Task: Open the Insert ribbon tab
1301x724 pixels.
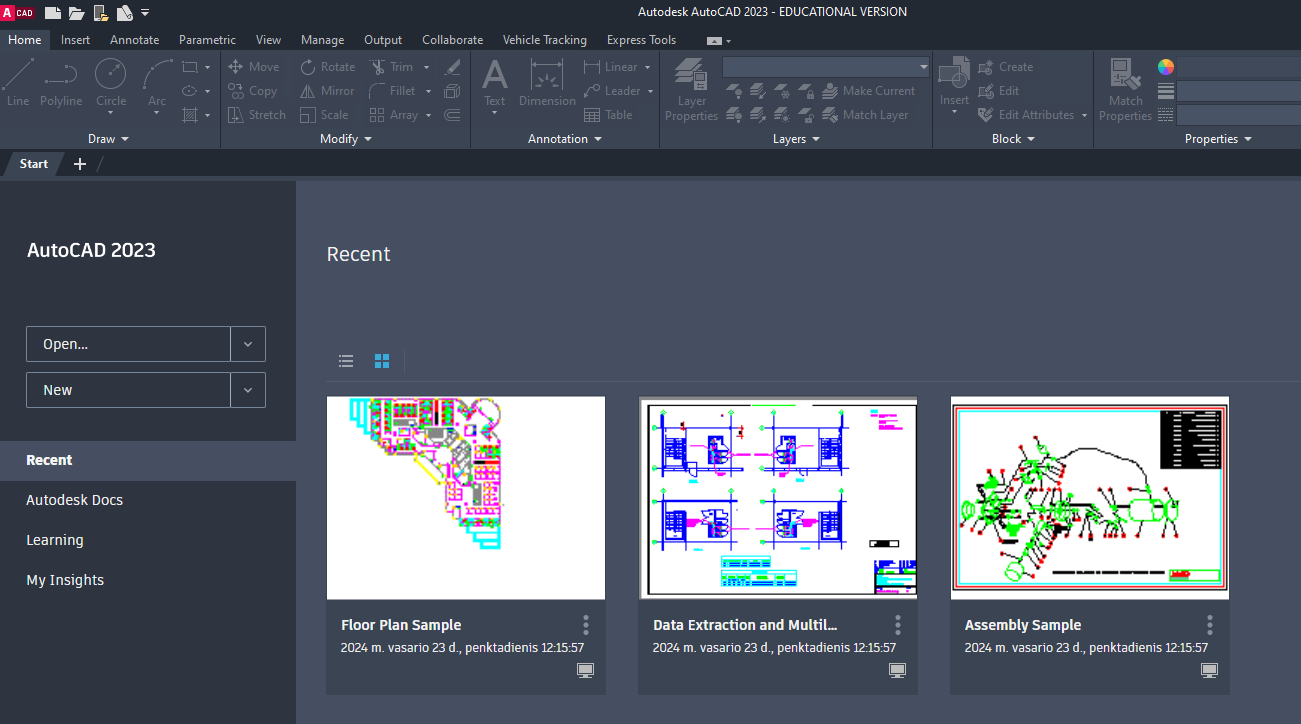Action: point(75,40)
